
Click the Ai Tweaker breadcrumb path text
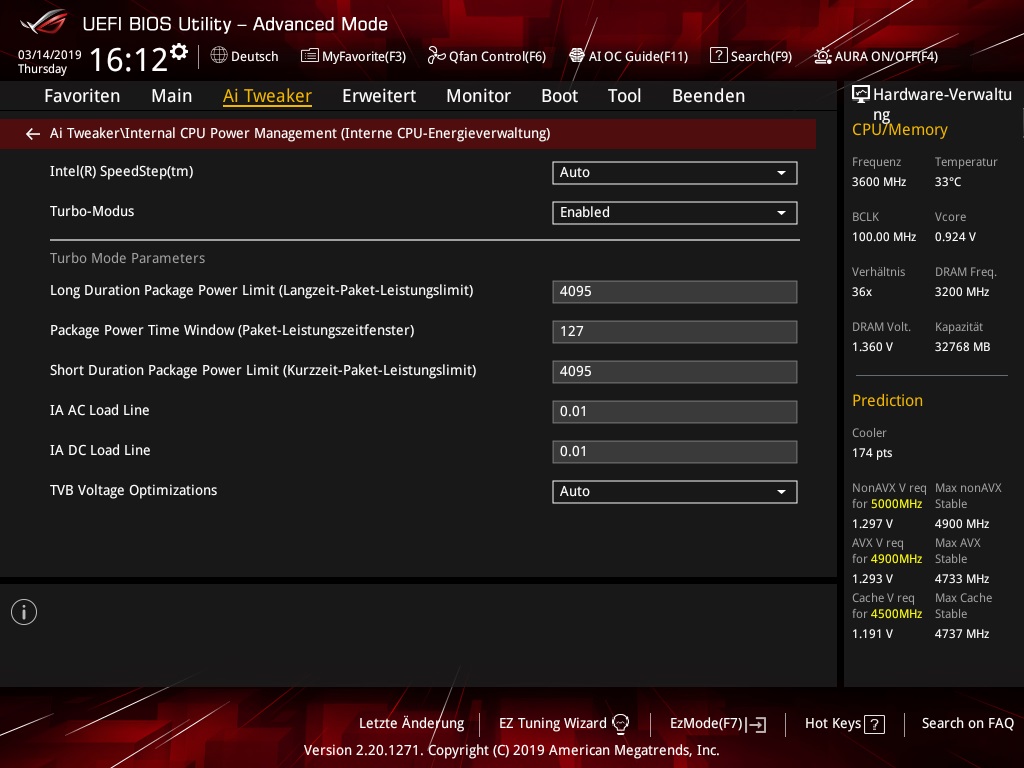pyautogui.click(x=300, y=133)
